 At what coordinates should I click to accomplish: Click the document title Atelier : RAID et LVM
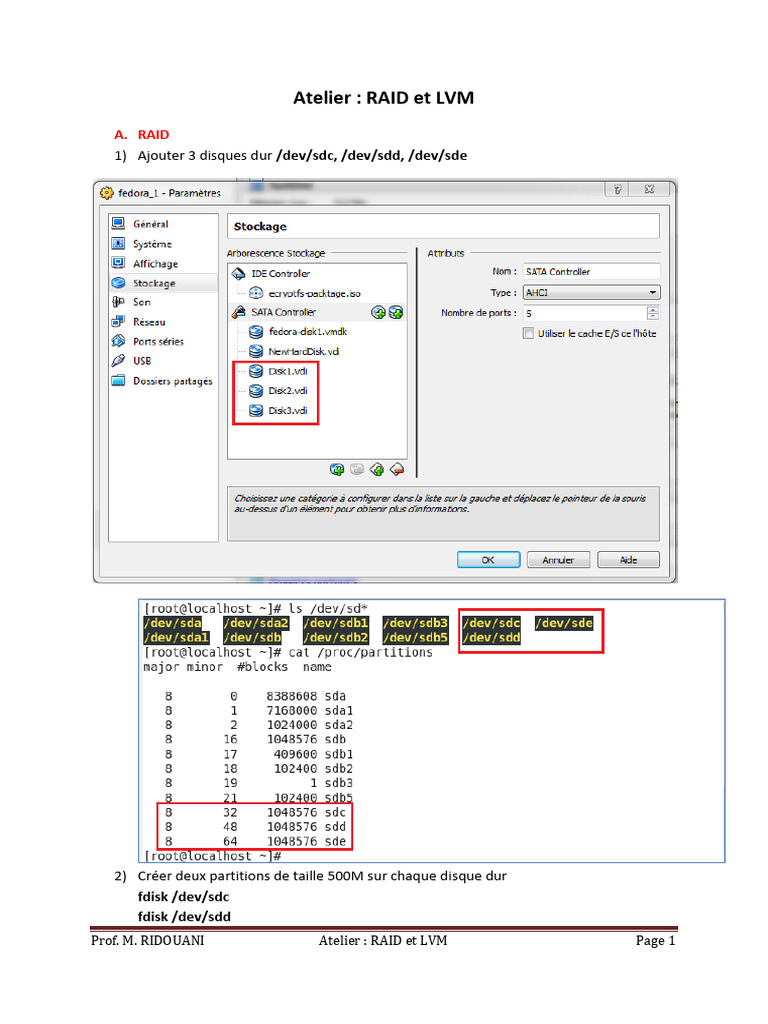click(383, 98)
